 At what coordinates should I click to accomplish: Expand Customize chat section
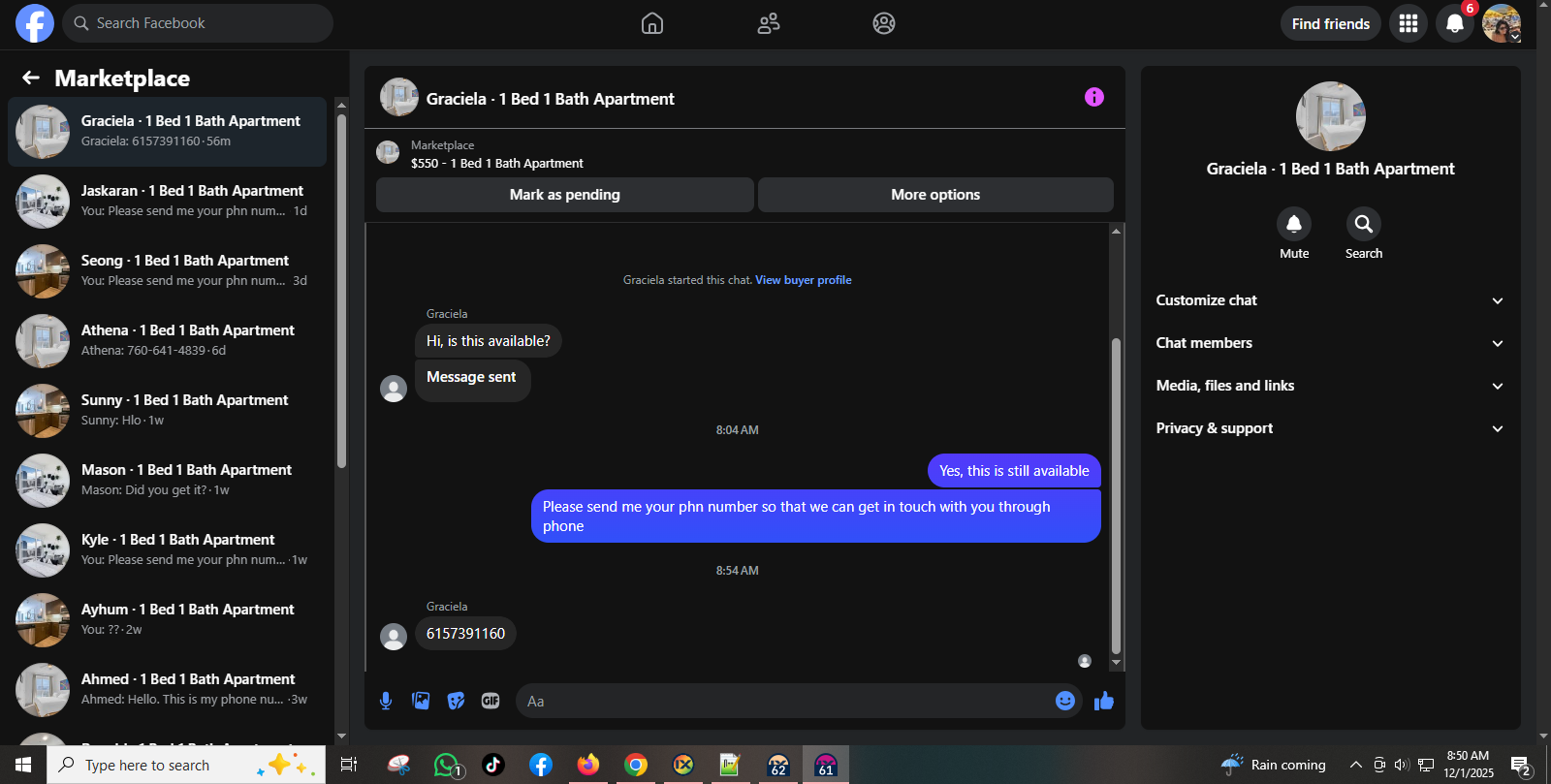pos(1330,300)
